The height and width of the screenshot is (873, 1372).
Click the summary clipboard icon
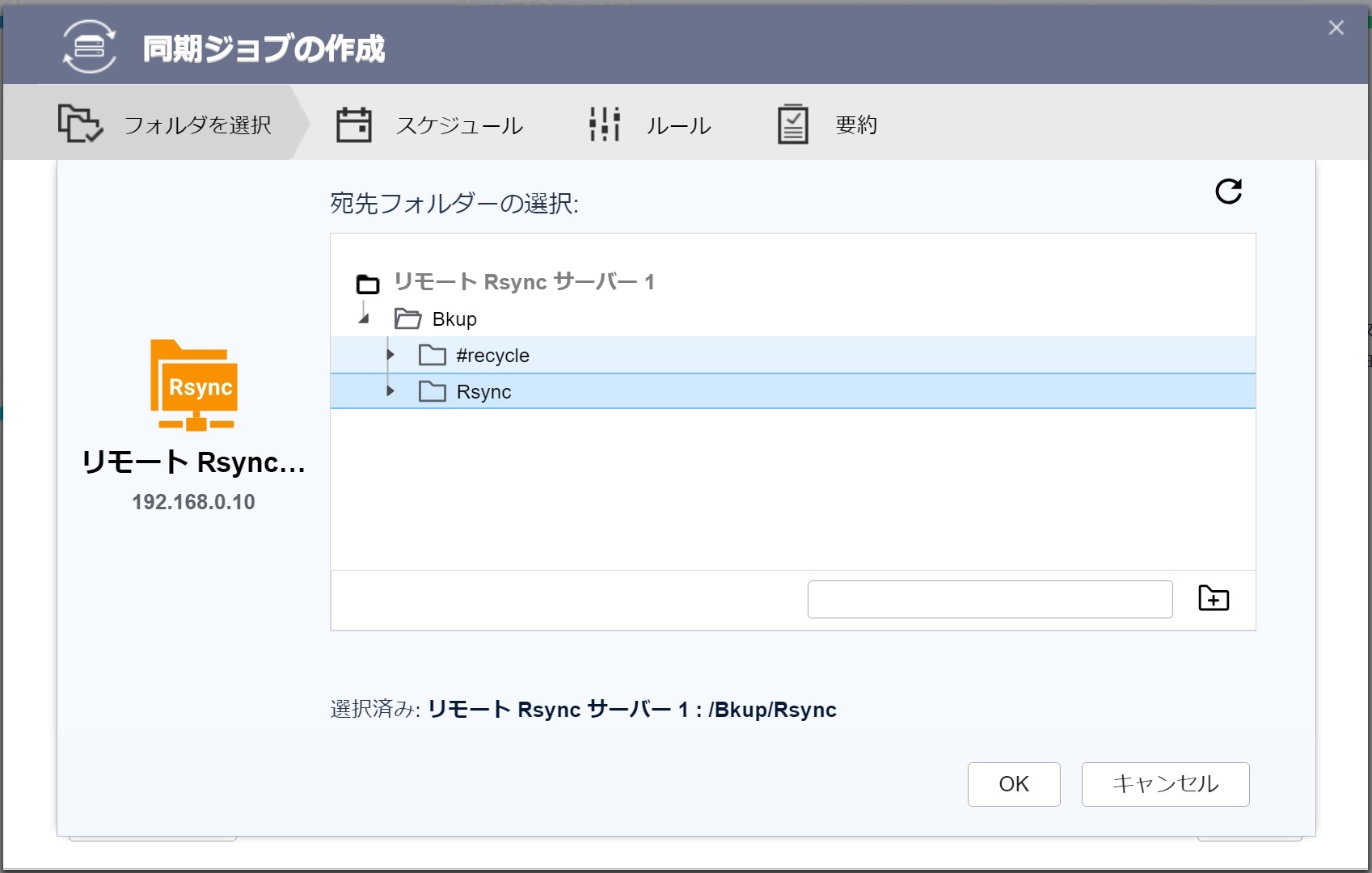point(792,125)
